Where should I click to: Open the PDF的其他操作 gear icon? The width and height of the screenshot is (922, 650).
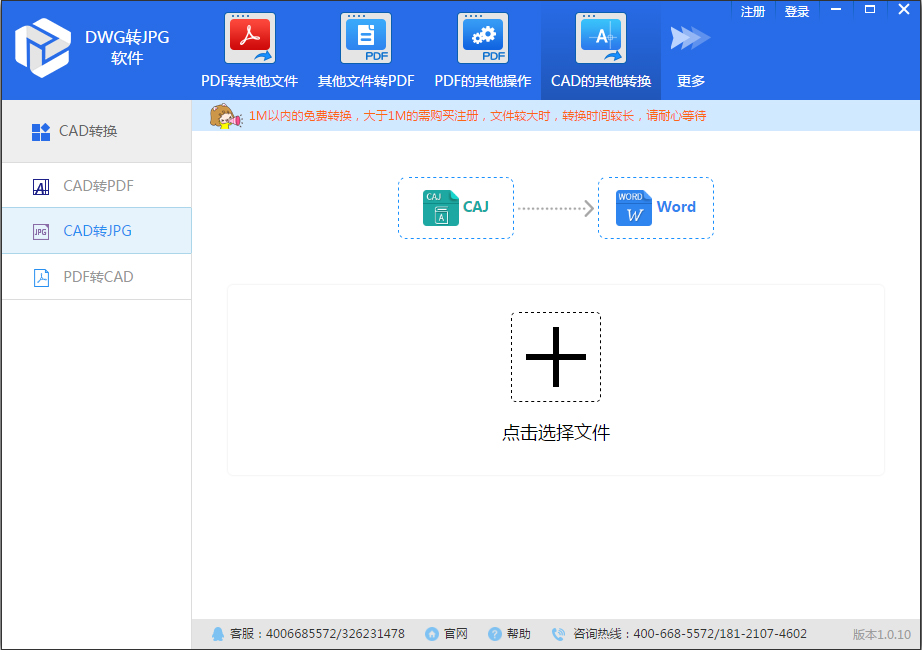point(482,38)
